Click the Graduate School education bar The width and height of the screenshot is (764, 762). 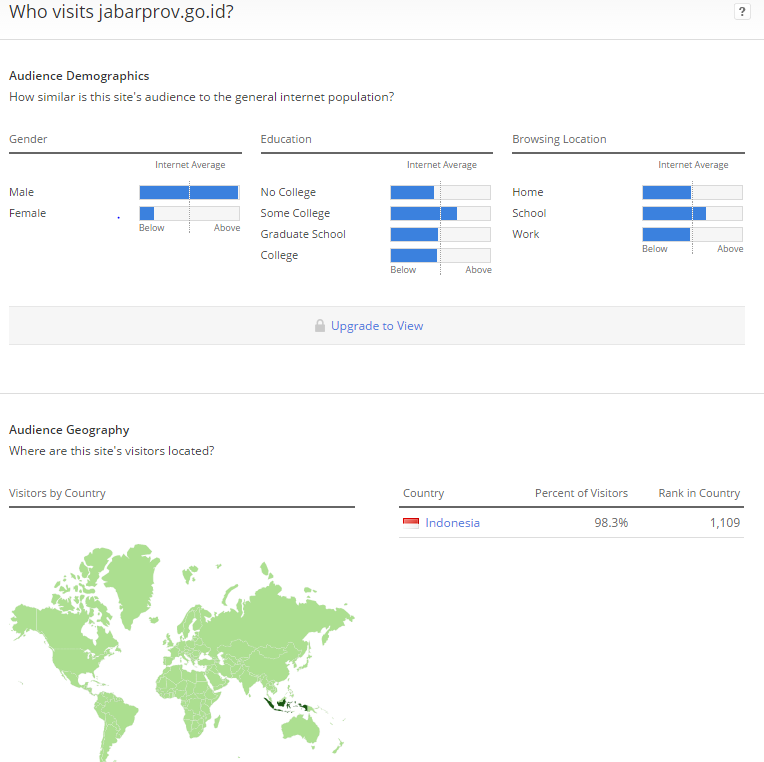pyautogui.click(x=440, y=234)
